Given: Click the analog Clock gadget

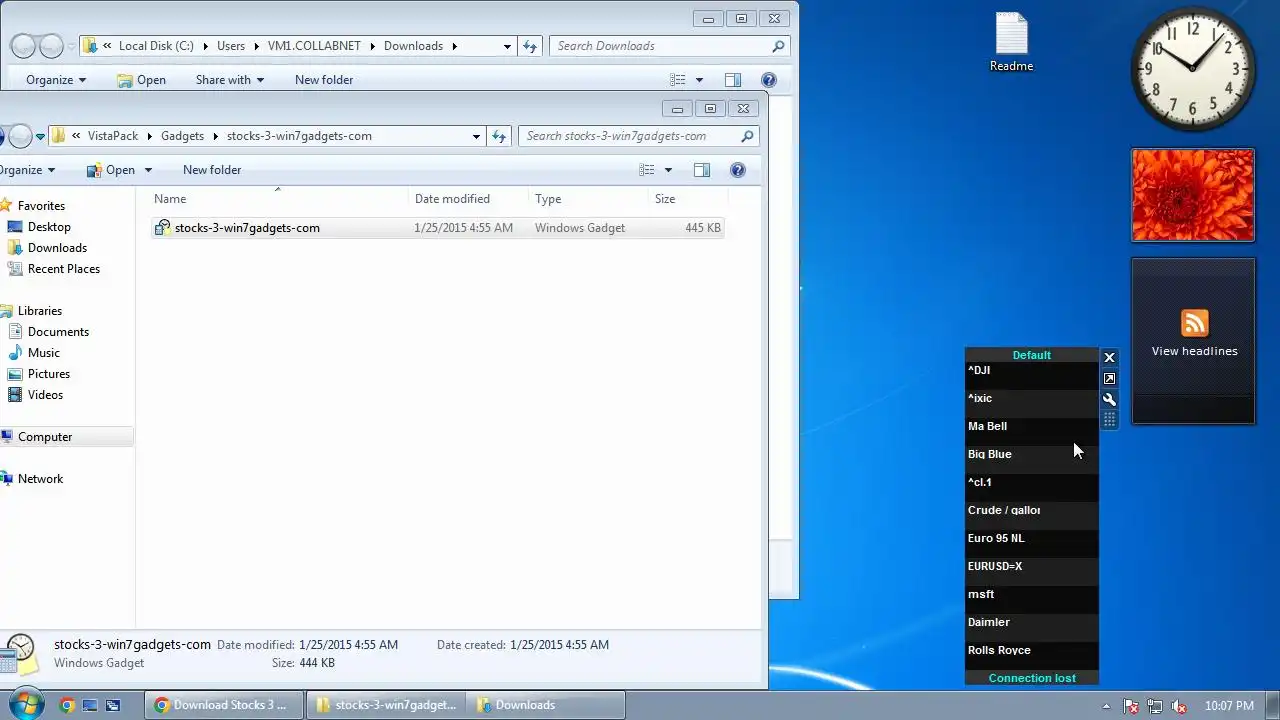Looking at the screenshot, I should point(1193,69).
